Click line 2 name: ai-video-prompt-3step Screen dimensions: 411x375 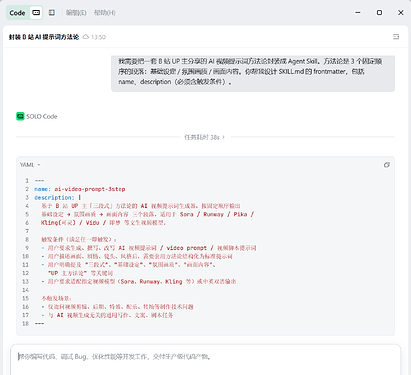tap(80, 189)
